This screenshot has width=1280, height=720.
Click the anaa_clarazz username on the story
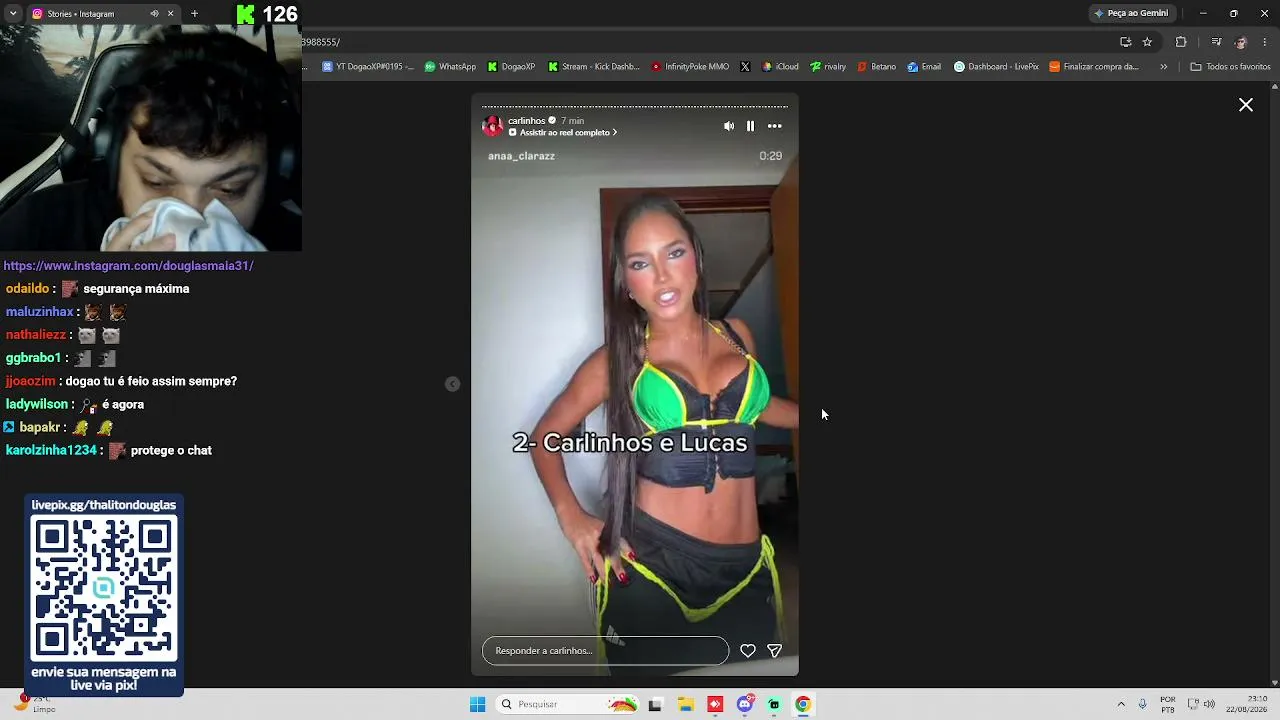point(521,156)
